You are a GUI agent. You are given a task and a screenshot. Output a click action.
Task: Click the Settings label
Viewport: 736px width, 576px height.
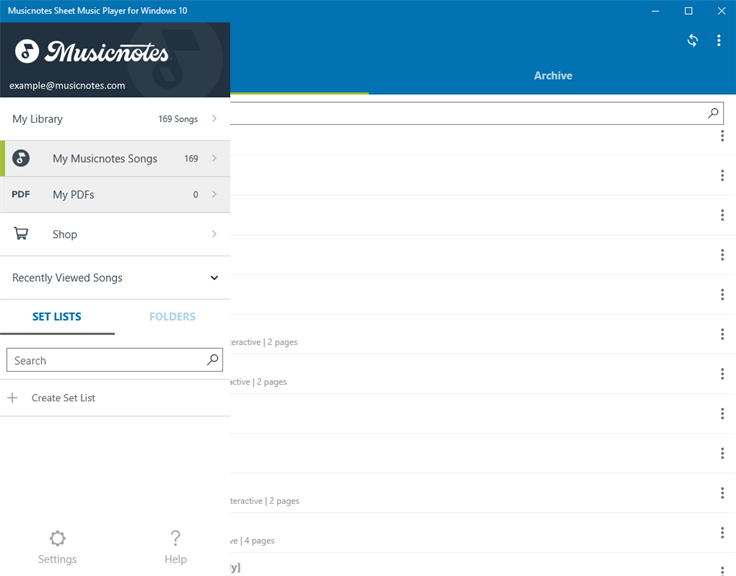(57, 559)
